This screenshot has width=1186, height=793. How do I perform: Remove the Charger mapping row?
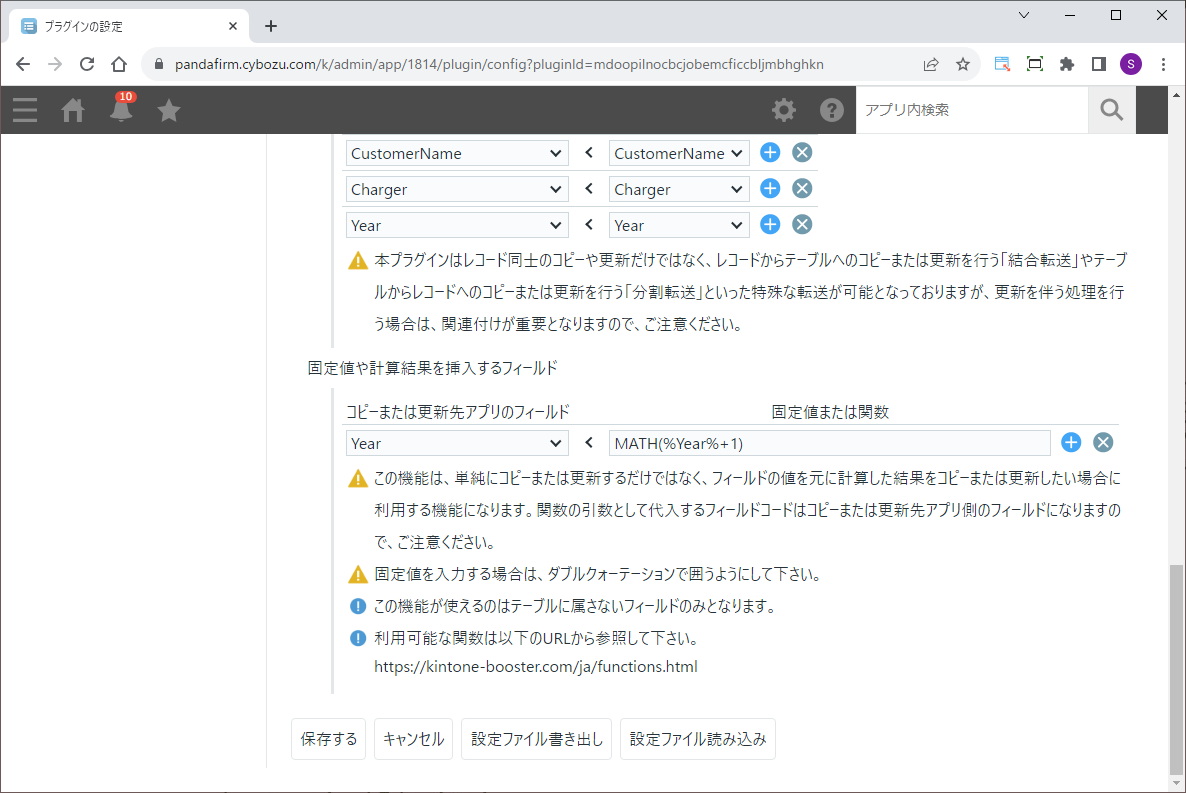(x=802, y=189)
